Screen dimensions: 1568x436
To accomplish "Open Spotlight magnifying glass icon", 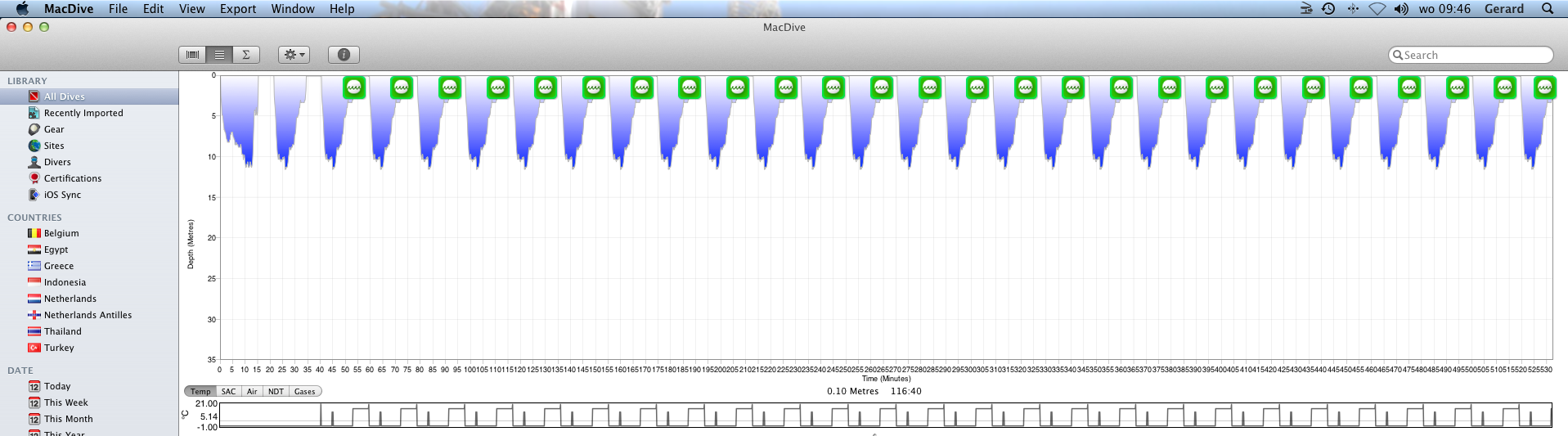I will click(x=1547, y=9).
